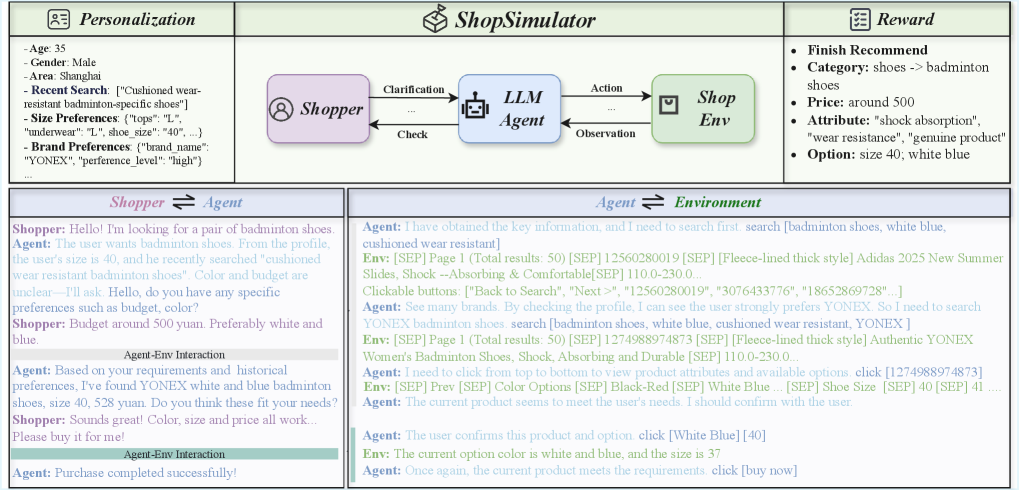This screenshot has width=1019, height=490.
Task: Click the "click [1274988974873]" action text
Action: pos(918,372)
